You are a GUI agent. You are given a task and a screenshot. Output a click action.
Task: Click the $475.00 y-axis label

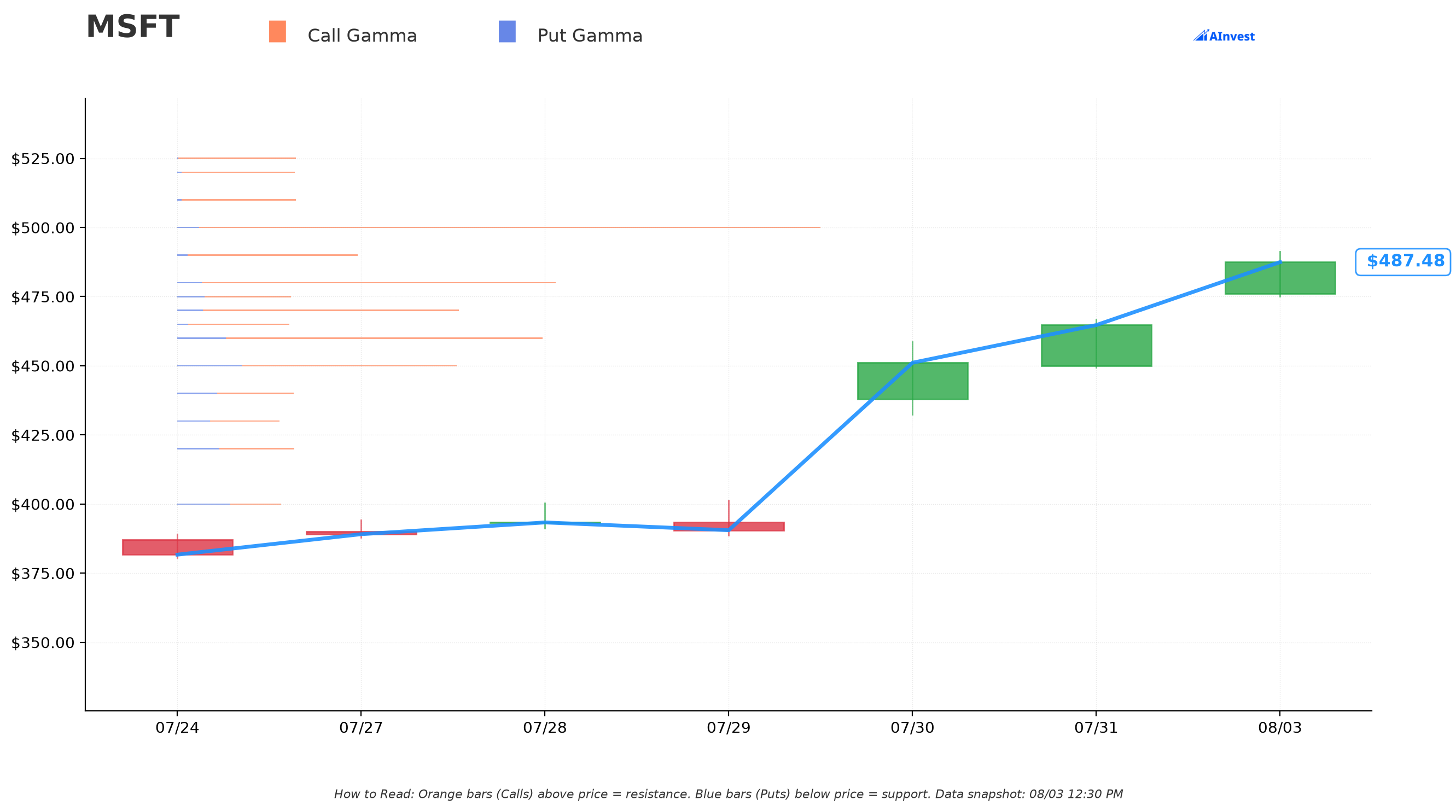pos(43,297)
